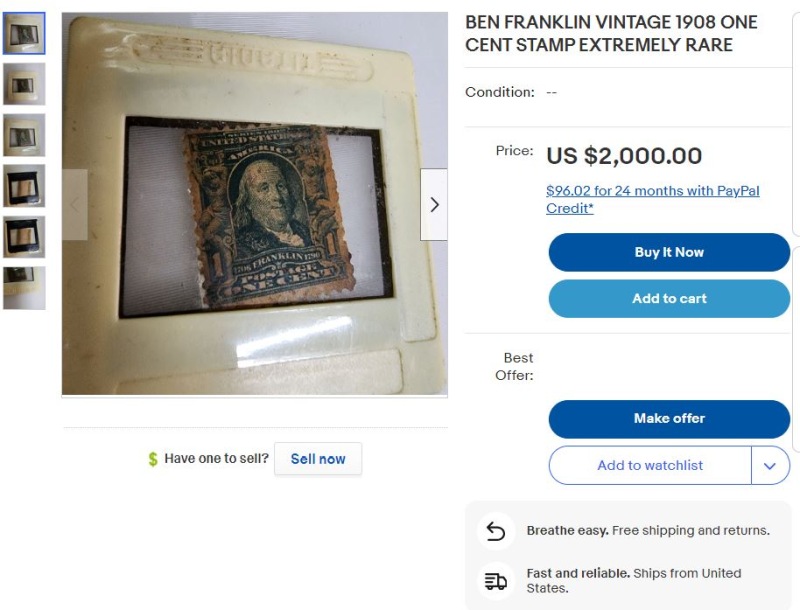Select the fifth stamp thumbnail
The image size is (800, 610).
24,237
